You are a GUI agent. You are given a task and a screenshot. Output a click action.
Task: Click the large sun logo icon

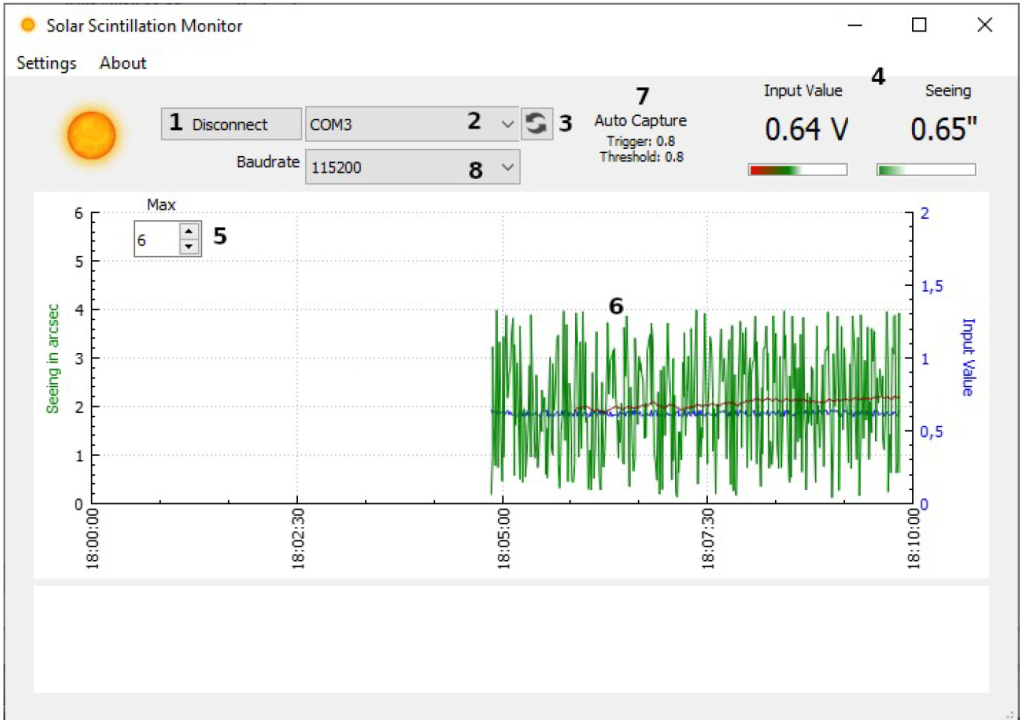(x=92, y=134)
